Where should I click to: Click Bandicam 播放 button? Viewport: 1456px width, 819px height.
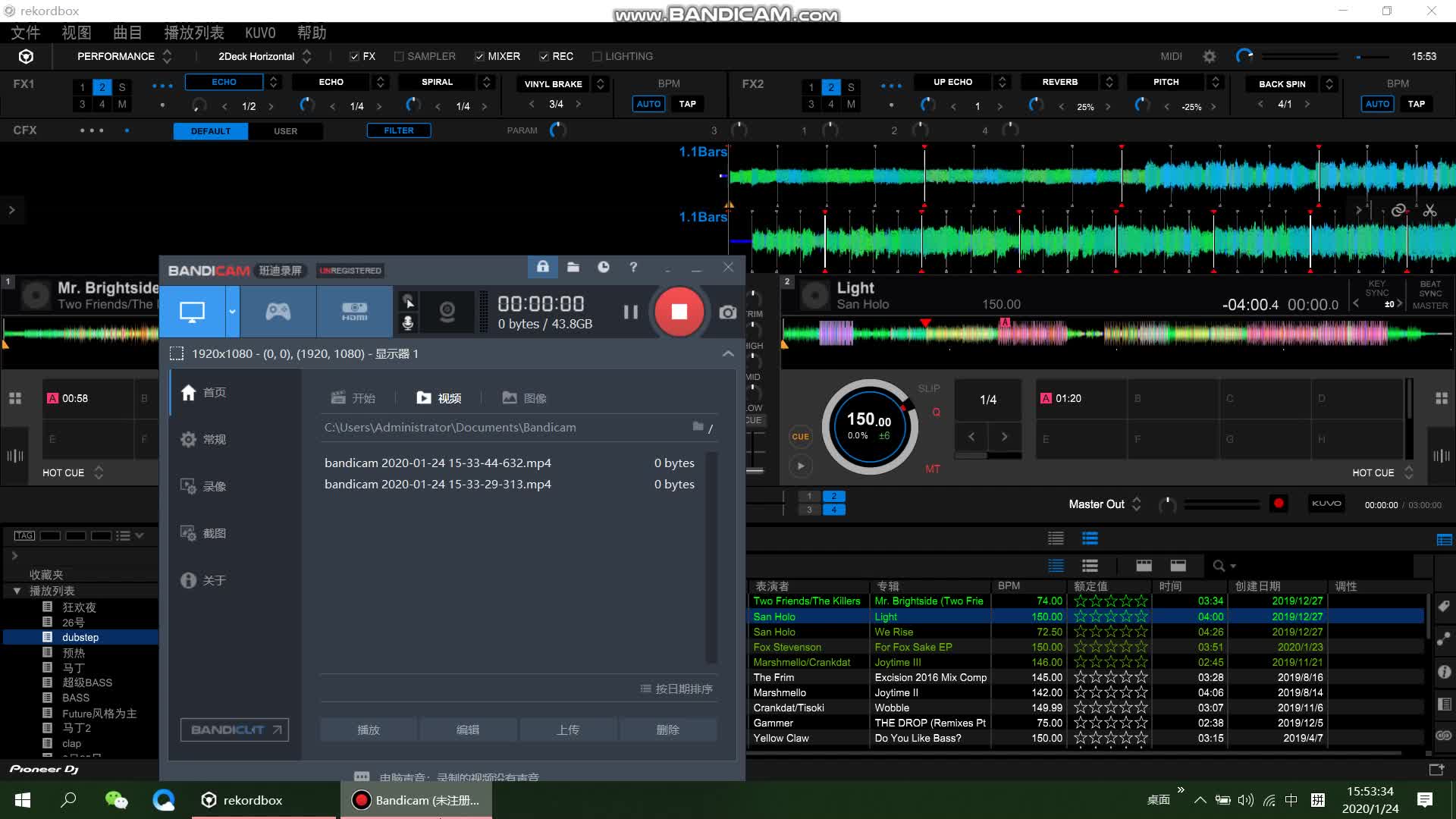368,730
